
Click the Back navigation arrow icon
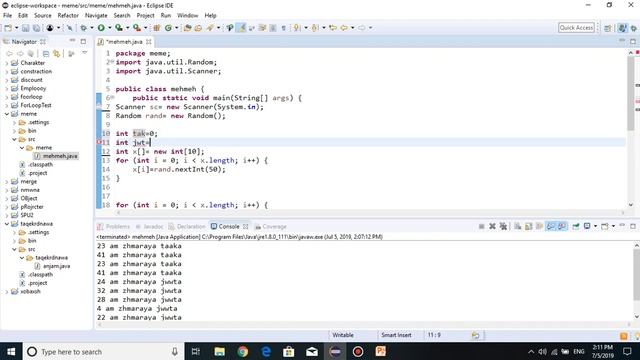tap(344, 28)
